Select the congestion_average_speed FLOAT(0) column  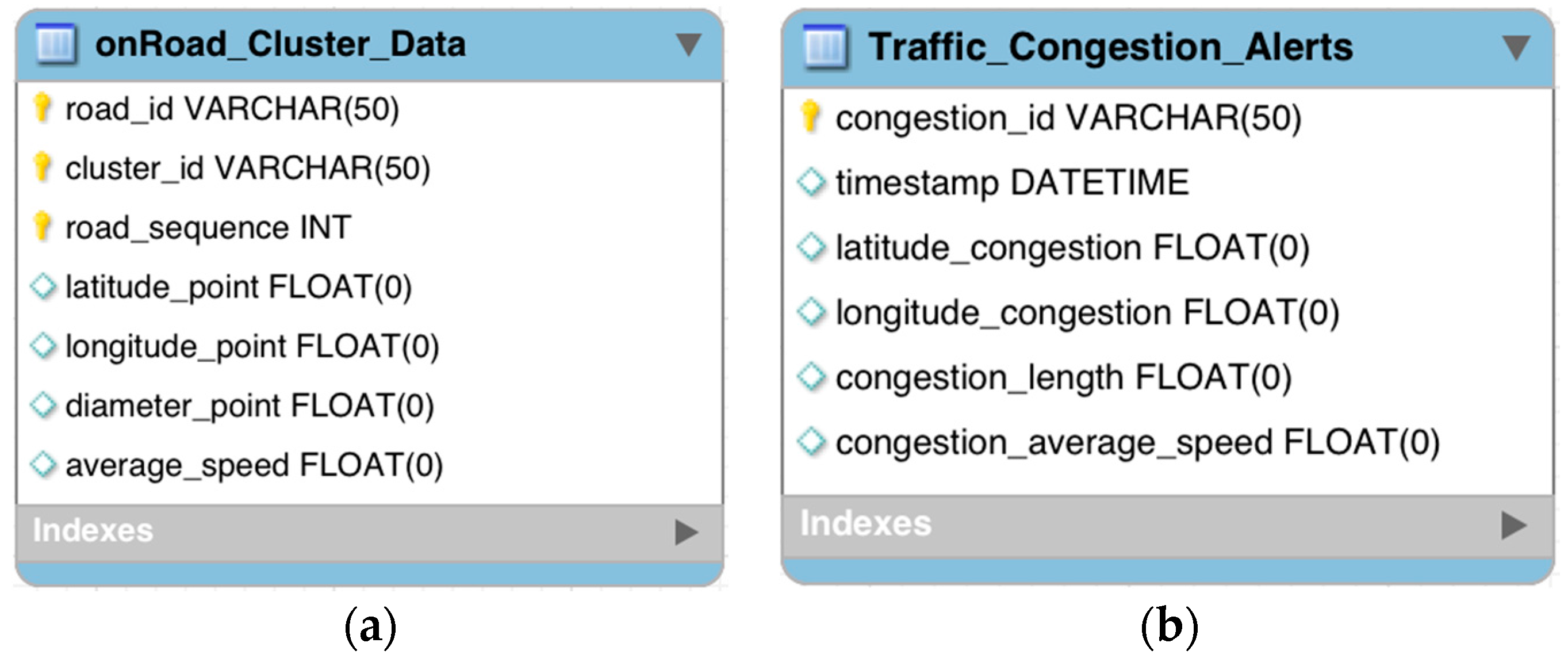[1137, 442]
